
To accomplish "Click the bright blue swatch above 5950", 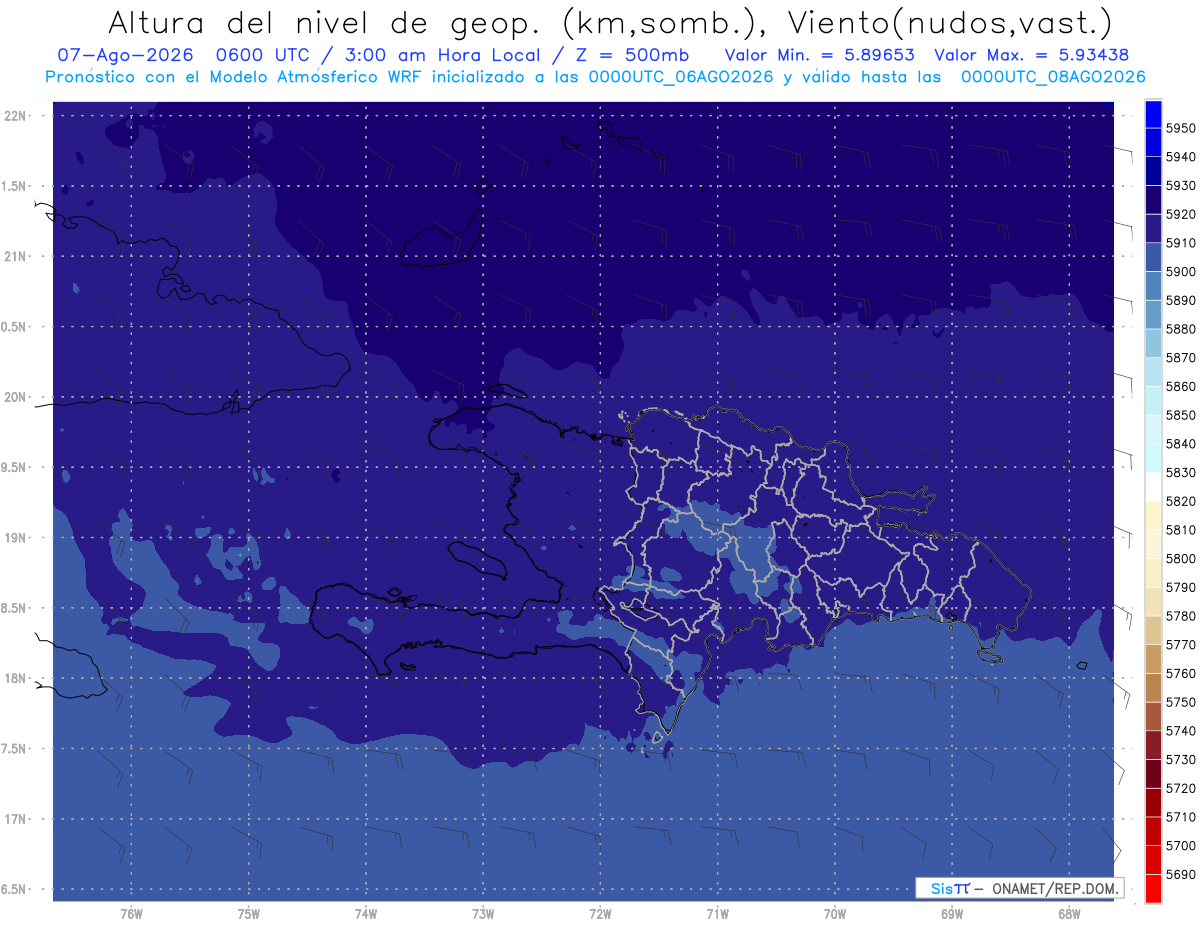I will click(x=1152, y=114).
